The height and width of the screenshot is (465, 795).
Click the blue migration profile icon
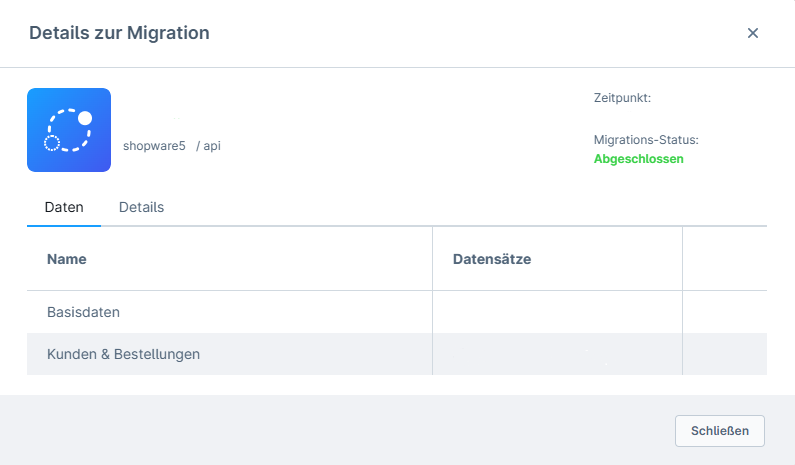point(69,130)
